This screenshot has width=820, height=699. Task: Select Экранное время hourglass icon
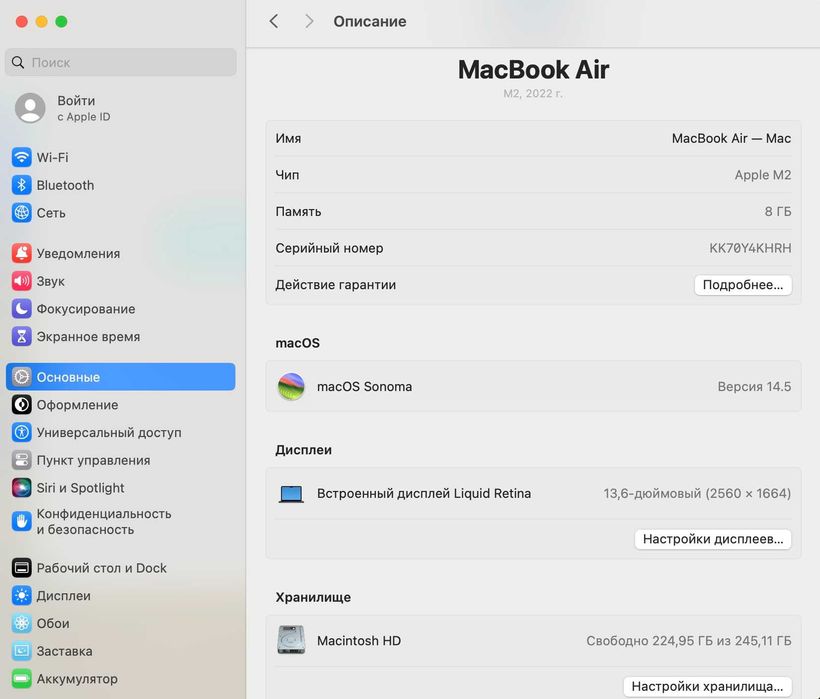tap(21, 337)
